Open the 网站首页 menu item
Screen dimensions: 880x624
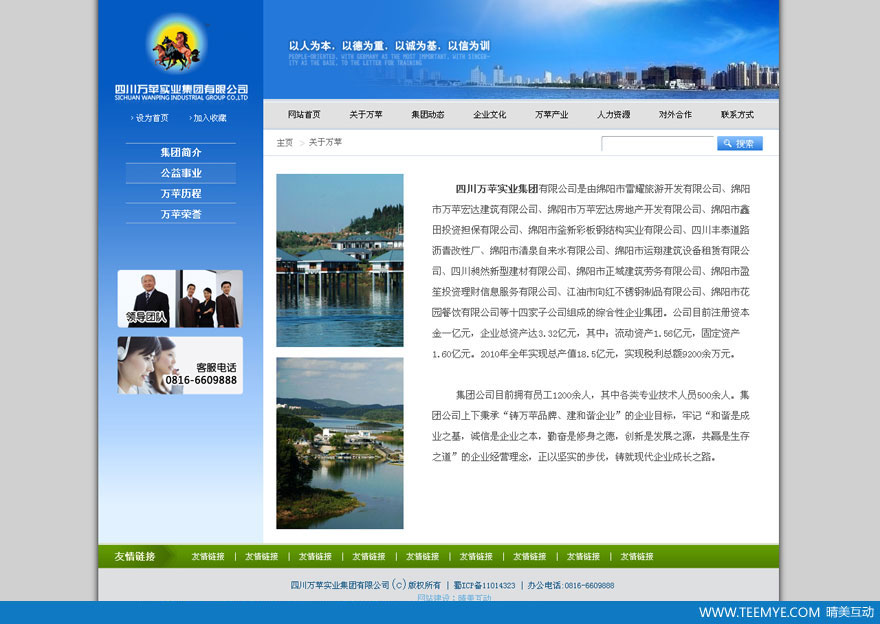[x=304, y=115]
